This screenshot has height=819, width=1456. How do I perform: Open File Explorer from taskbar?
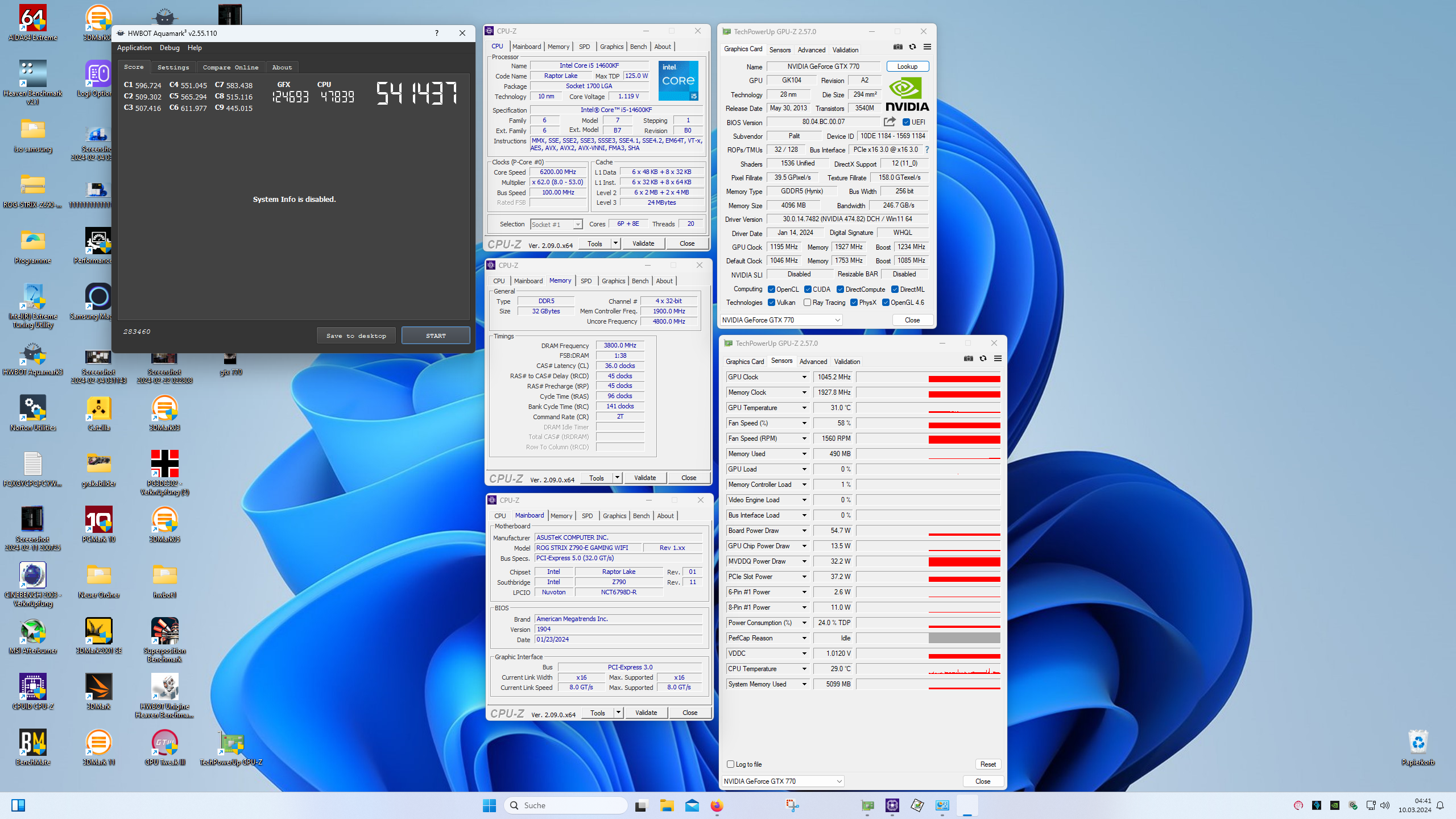click(x=667, y=805)
